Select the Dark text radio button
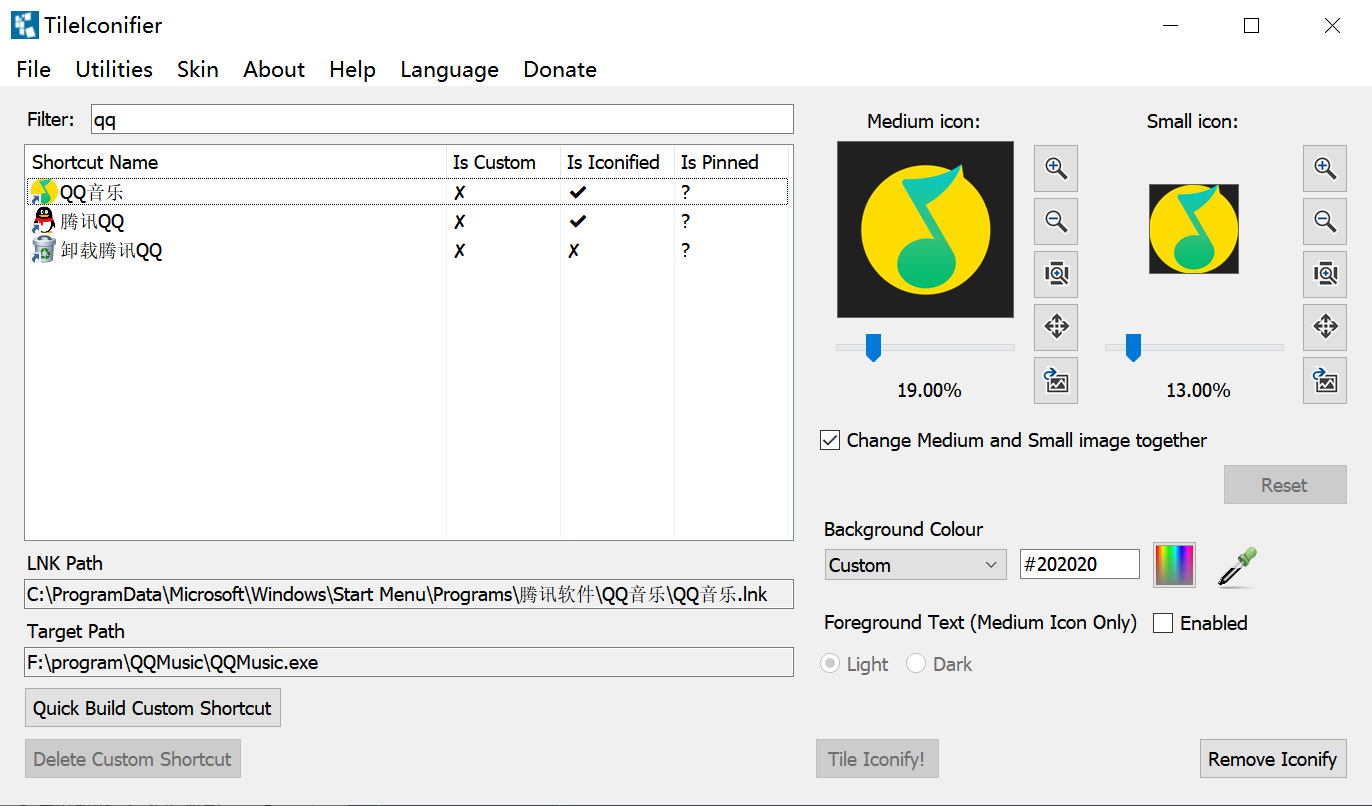The height and width of the screenshot is (806, 1372). [x=916, y=664]
